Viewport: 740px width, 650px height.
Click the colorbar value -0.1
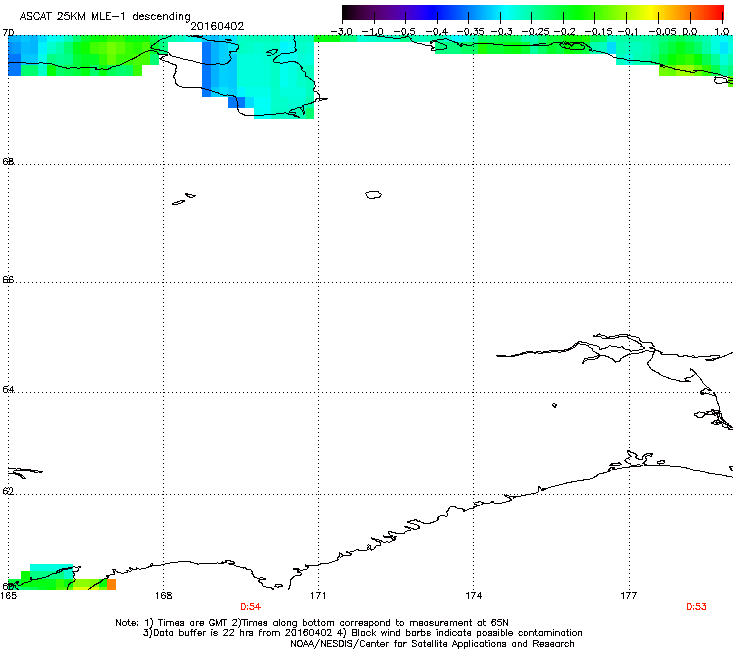click(628, 32)
